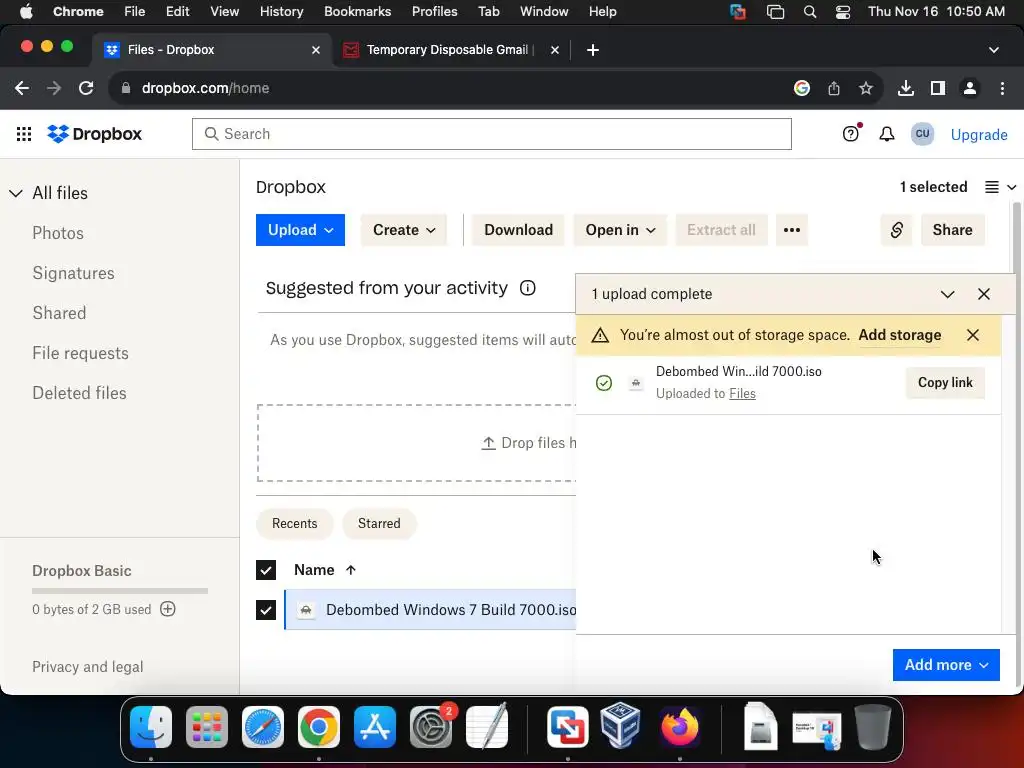Go back with Chrome's back arrow
The height and width of the screenshot is (768, 1024).
(22, 88)
